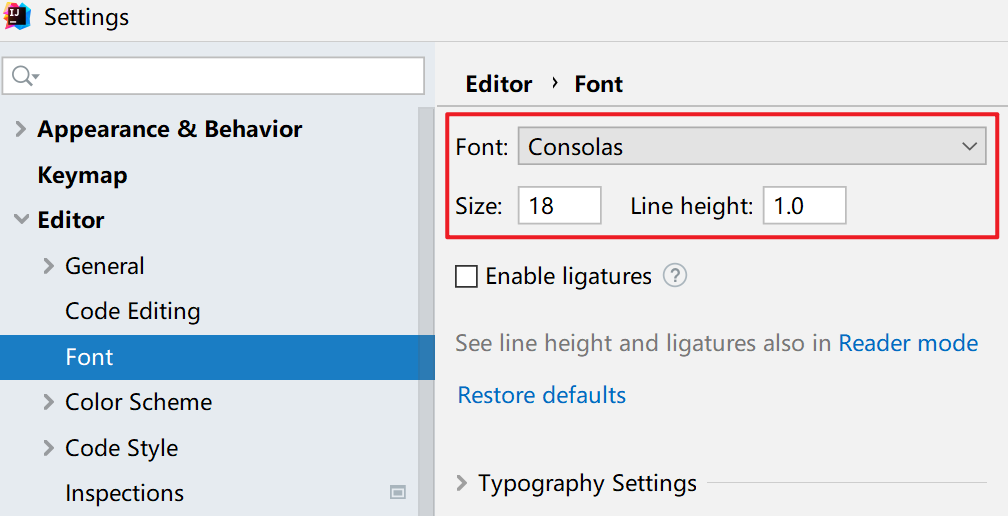
Task: Expand the Typography Settings section
Action: pyautogui.click(x=462, y=484)
